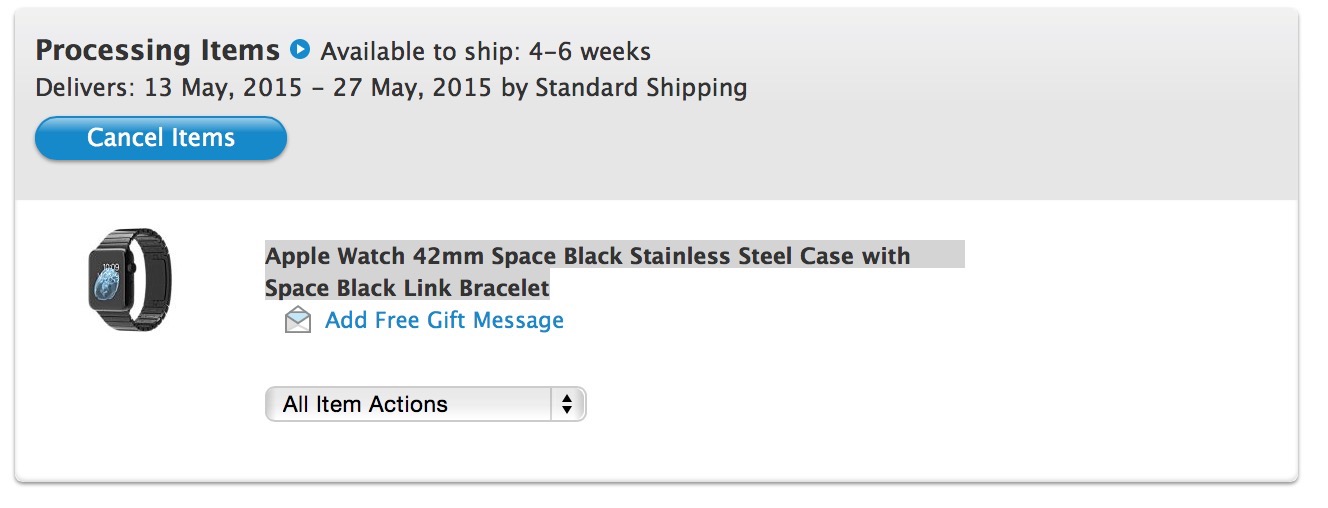Click the Processing Items heading
The height and width of the screenshot is (508, 1328).
(x=158, y=50)
